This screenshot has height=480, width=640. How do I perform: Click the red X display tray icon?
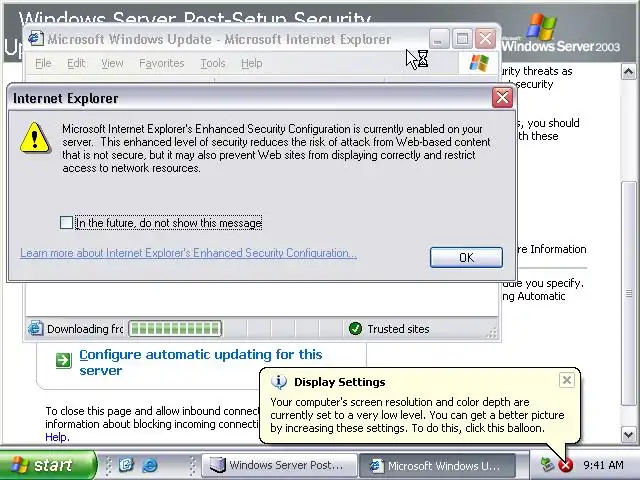[565, 465]
